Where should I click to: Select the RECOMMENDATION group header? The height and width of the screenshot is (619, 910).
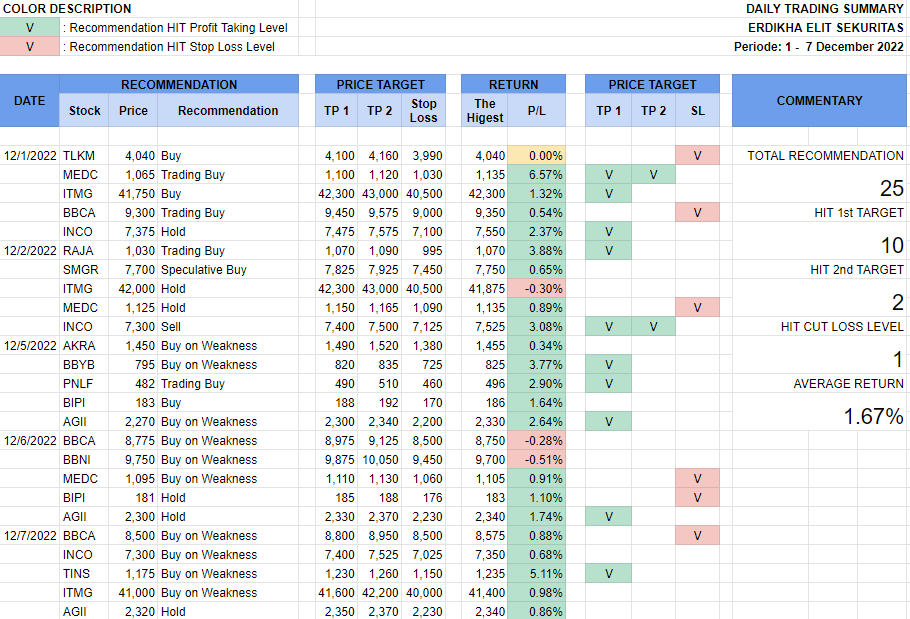[179, 85]
